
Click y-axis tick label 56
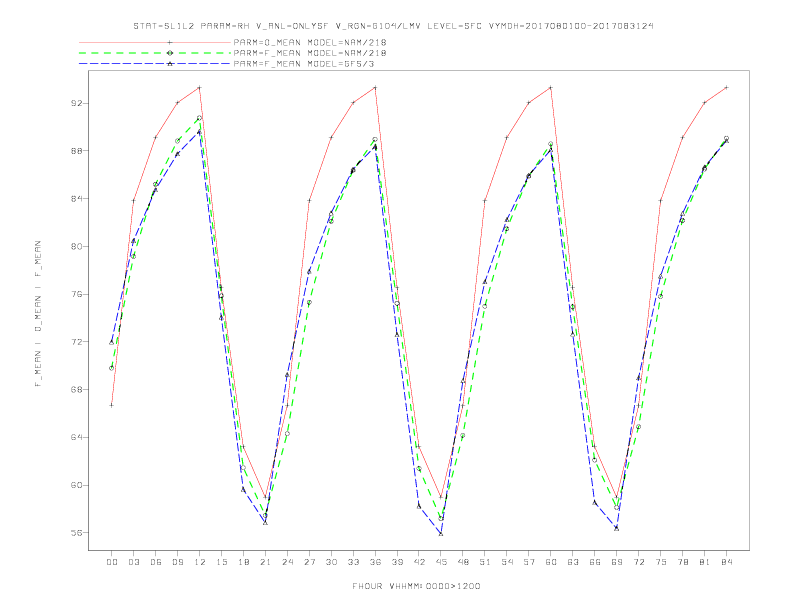point(76,533)
